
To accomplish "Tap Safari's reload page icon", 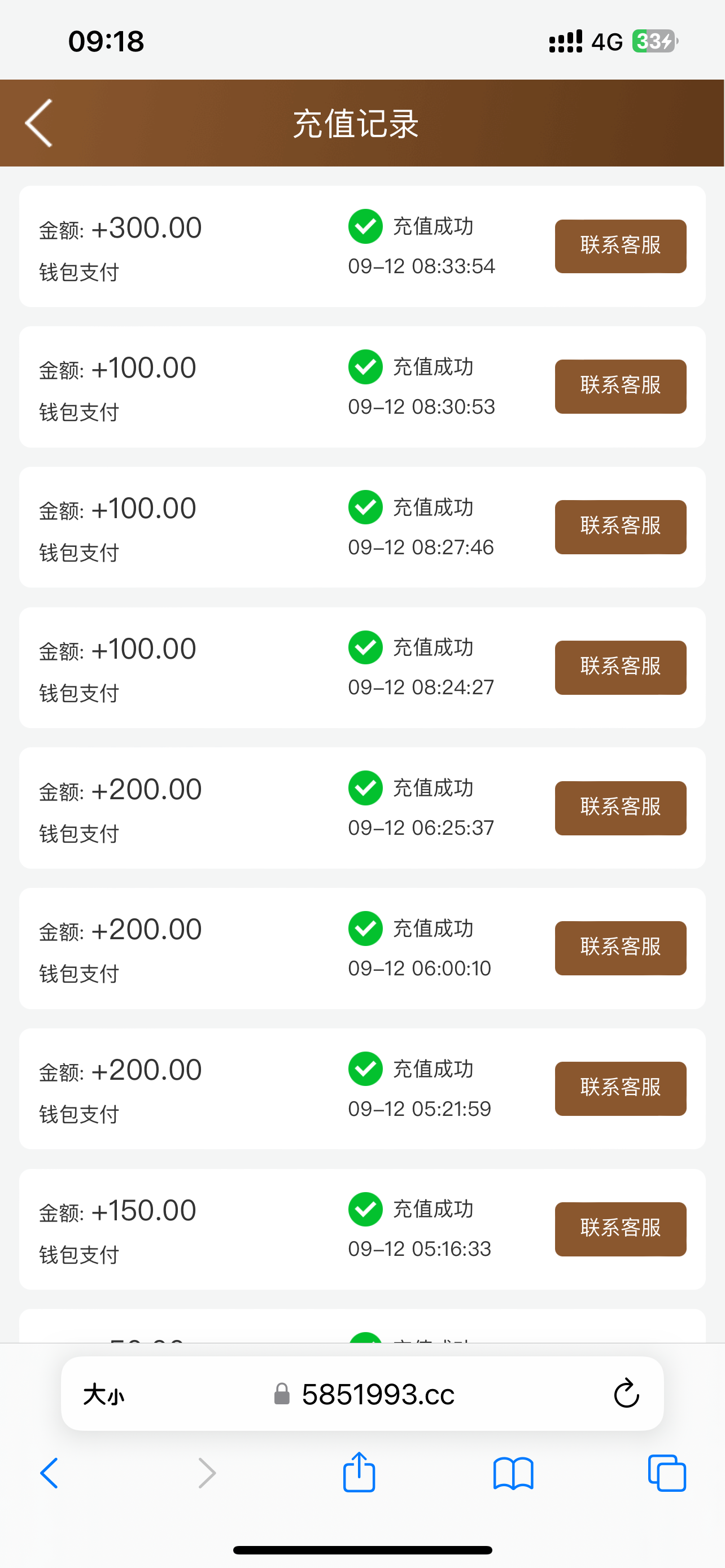I will (626, 1393).
